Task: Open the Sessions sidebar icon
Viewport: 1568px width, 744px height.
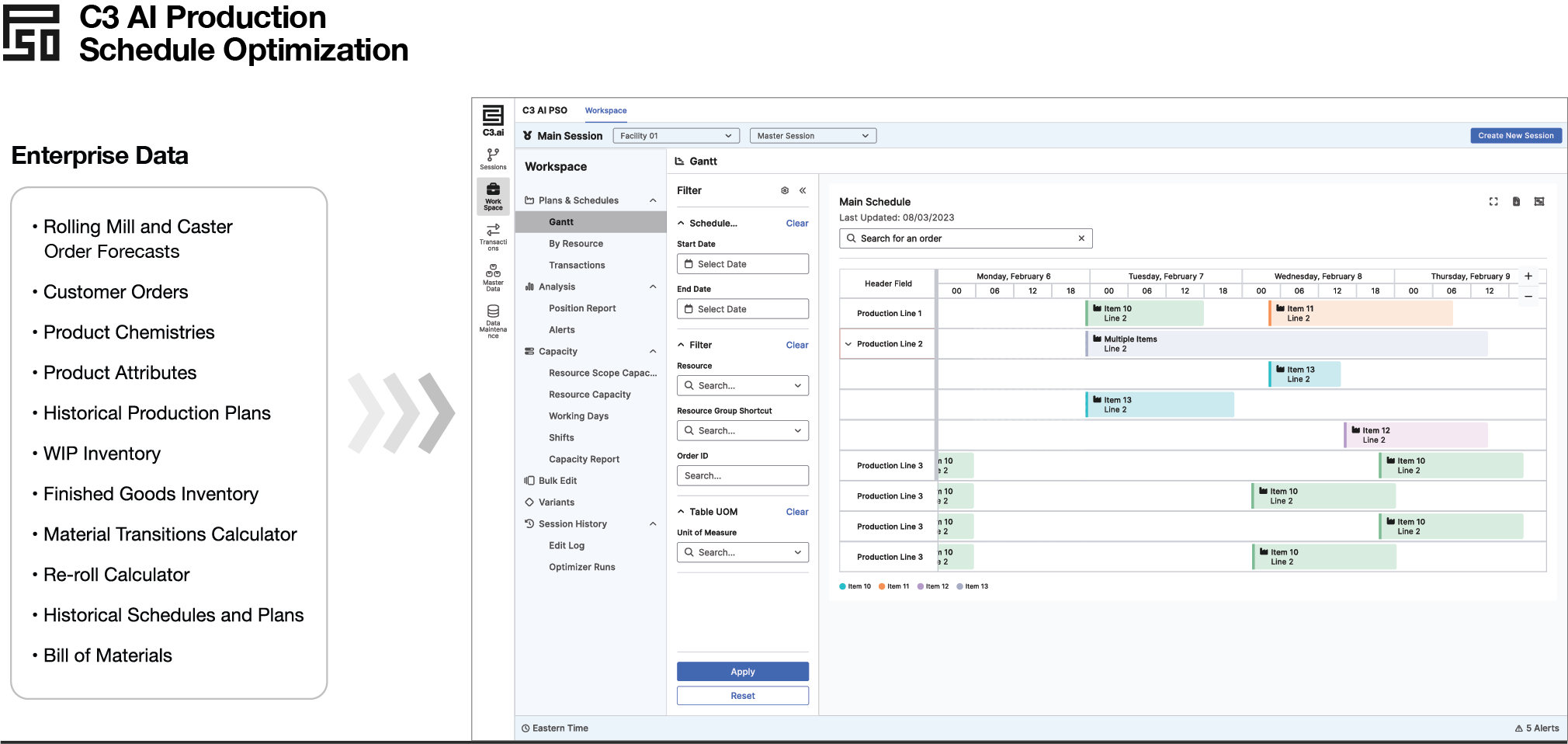Action: [493, 158]
